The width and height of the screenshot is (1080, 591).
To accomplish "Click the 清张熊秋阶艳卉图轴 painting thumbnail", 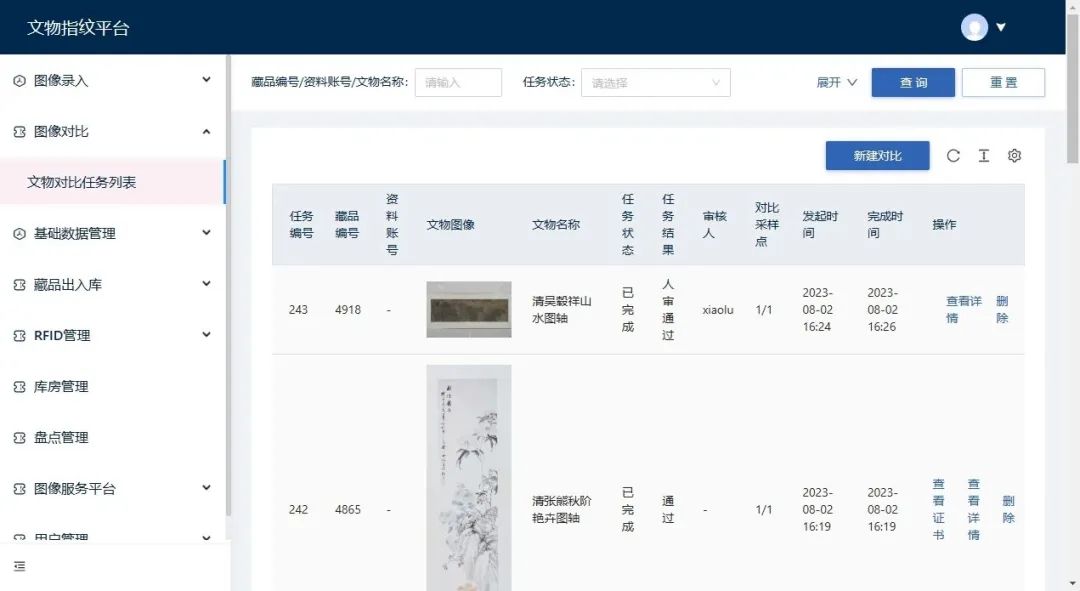I will 468,477.
